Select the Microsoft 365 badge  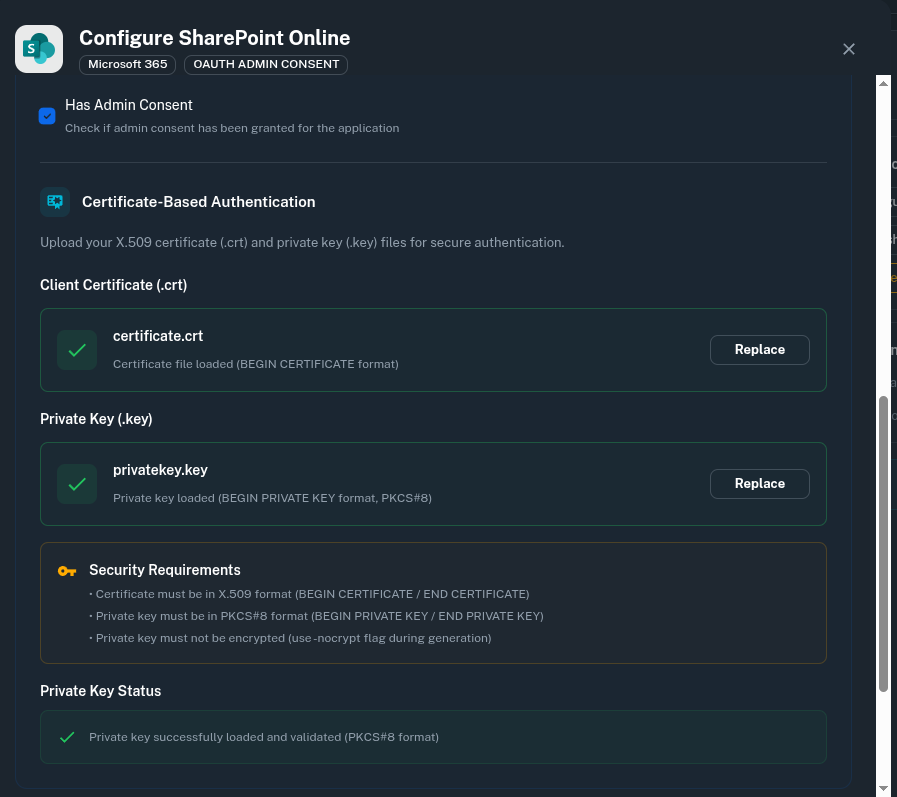(126, 63)
